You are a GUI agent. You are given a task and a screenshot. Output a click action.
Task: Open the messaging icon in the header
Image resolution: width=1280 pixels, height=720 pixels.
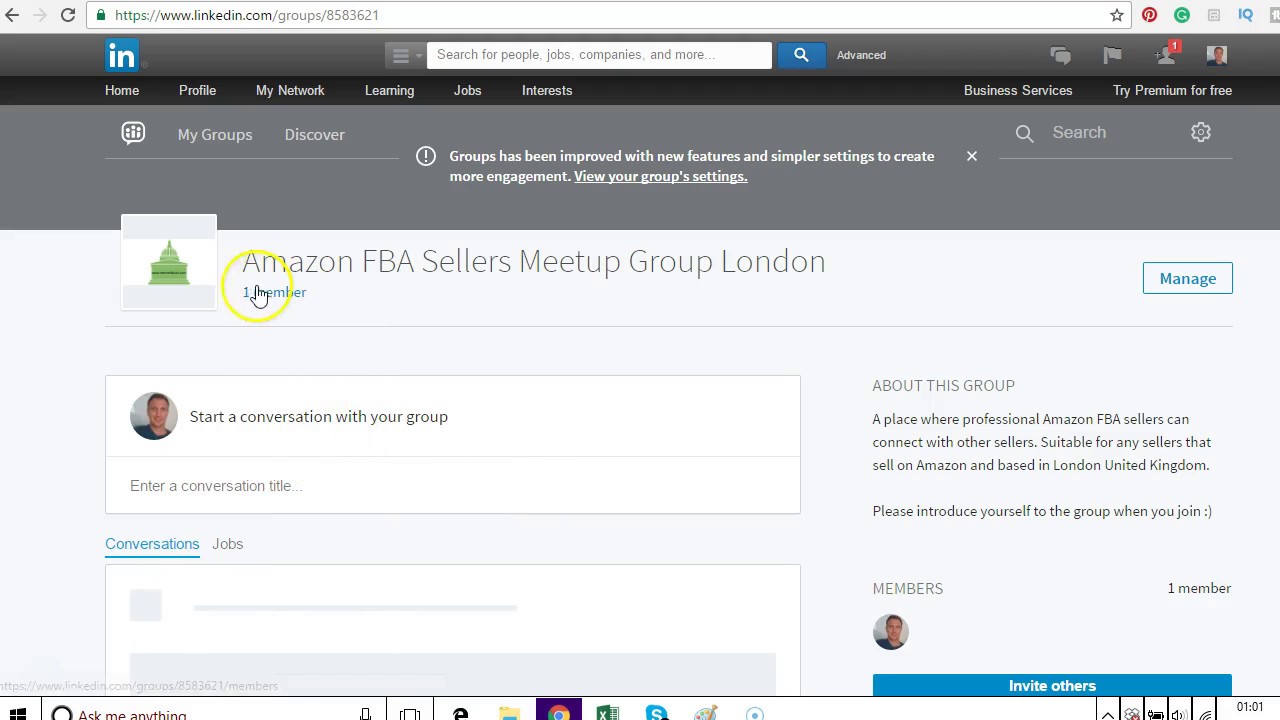[x=1060, y=56]
